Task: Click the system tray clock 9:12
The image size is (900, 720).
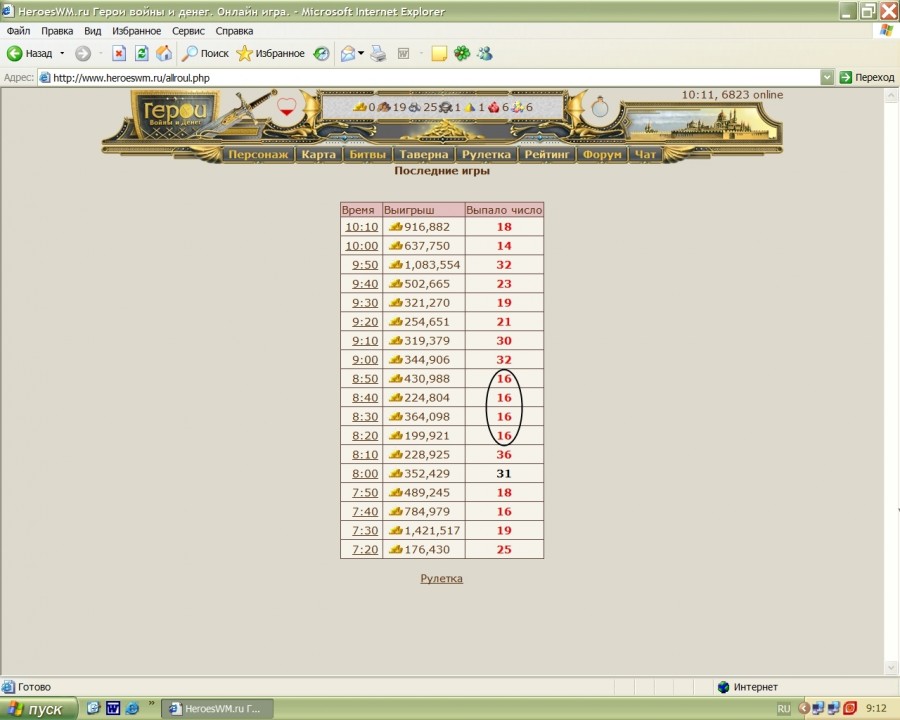Action: tap(876, 709)
